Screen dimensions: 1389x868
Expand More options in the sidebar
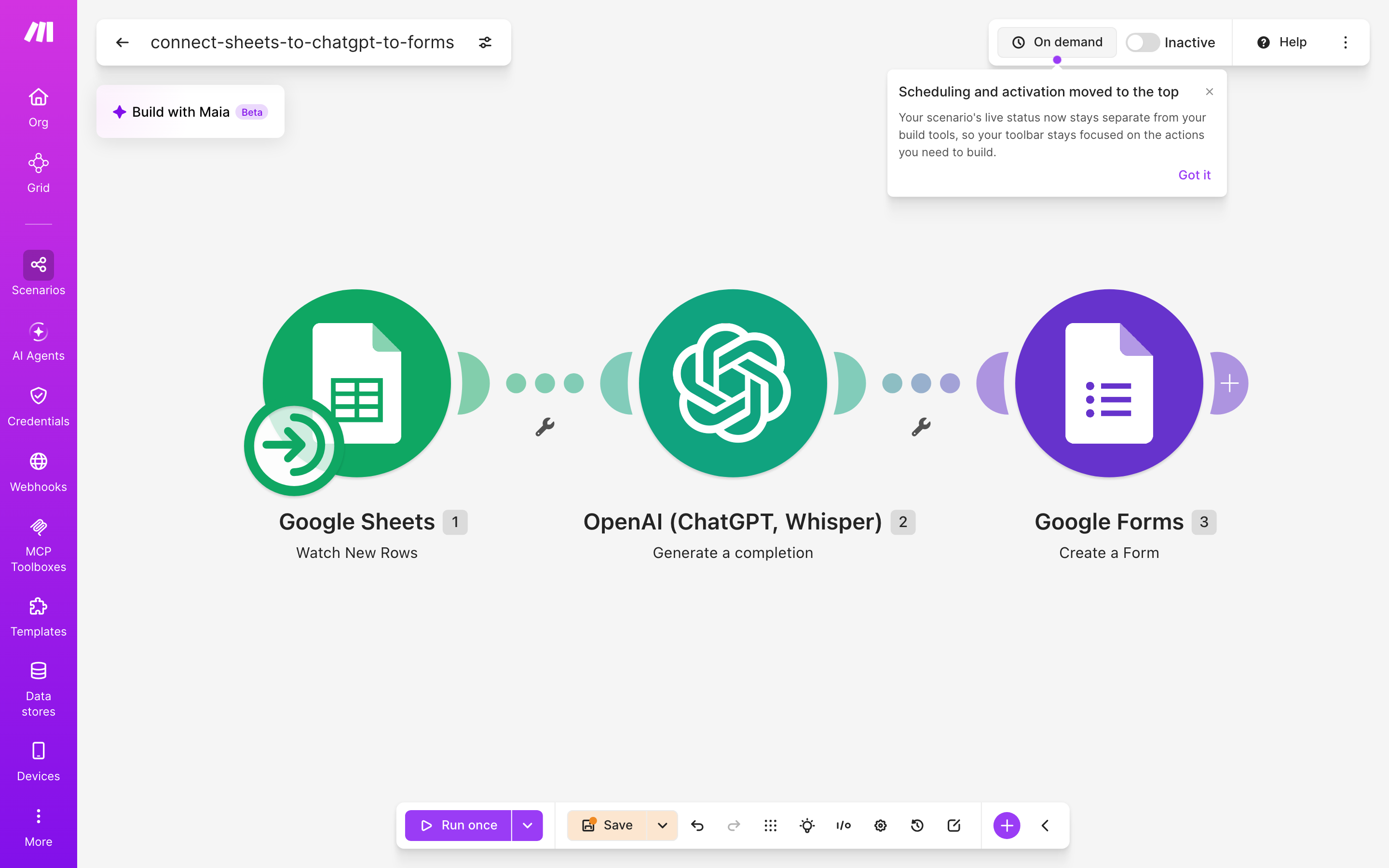[x=39, y=827]
